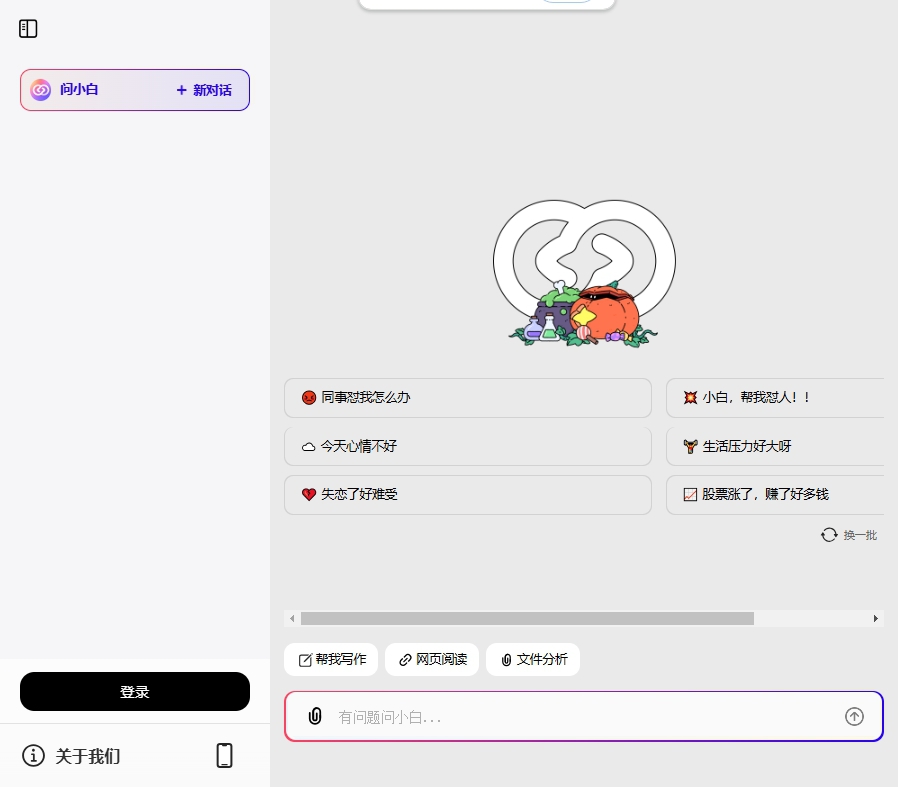898x787 pixels.
Task: Select the 文件分析 file analysis tool
Action: pos(533,659)
